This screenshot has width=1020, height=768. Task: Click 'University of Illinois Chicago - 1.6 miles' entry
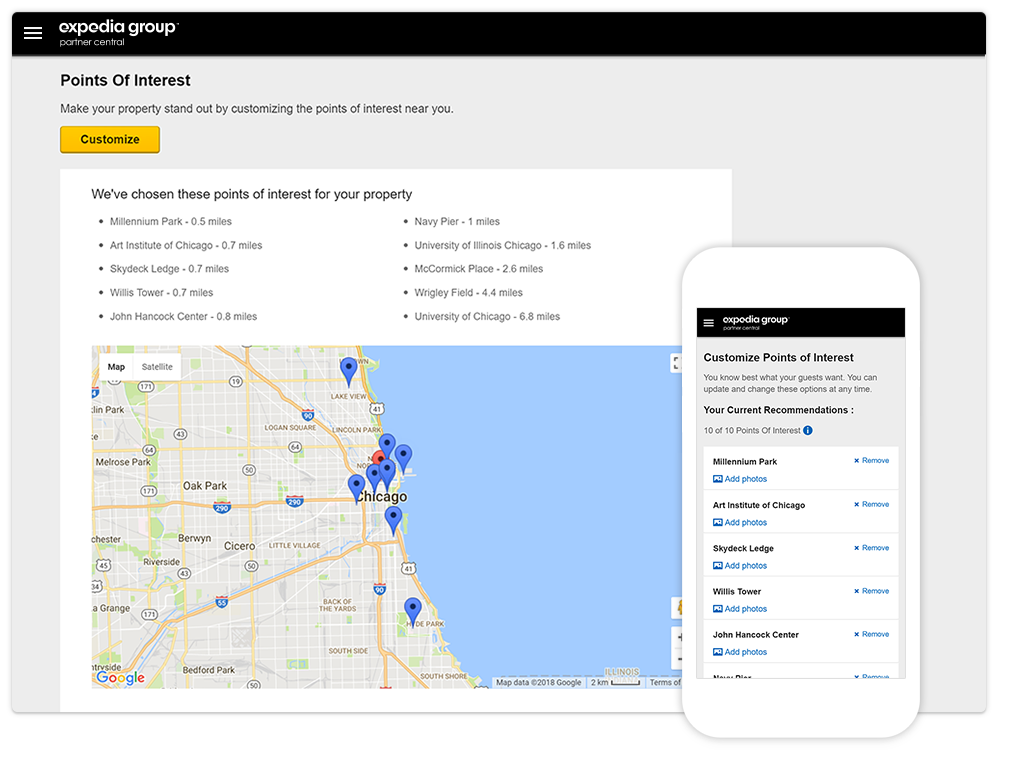point(502,245)
